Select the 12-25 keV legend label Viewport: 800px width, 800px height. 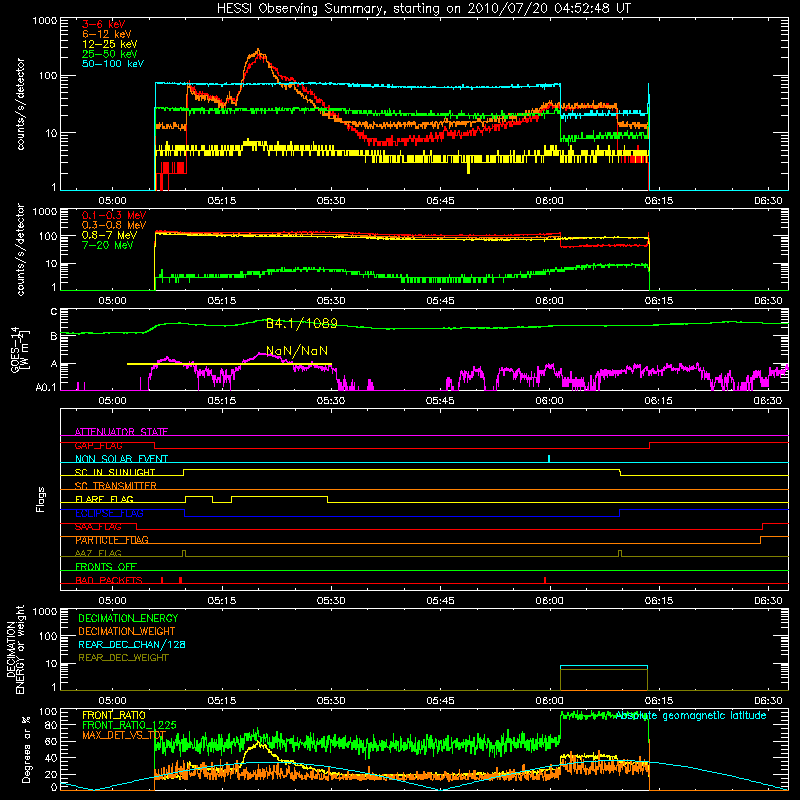pyautogui.click(x=110, y=44)
